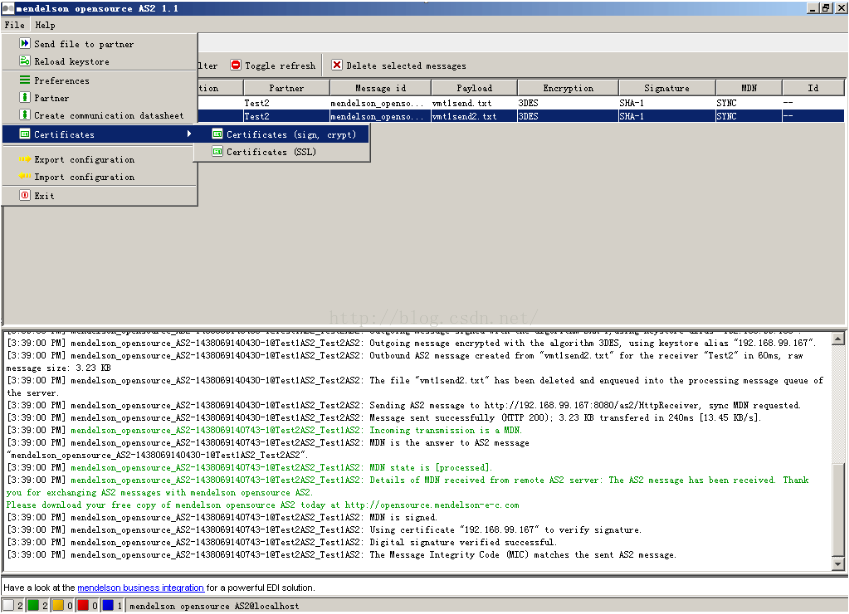
Task: Choose Send file to partner
Action: pyautogui.click(x=100, y=43)
